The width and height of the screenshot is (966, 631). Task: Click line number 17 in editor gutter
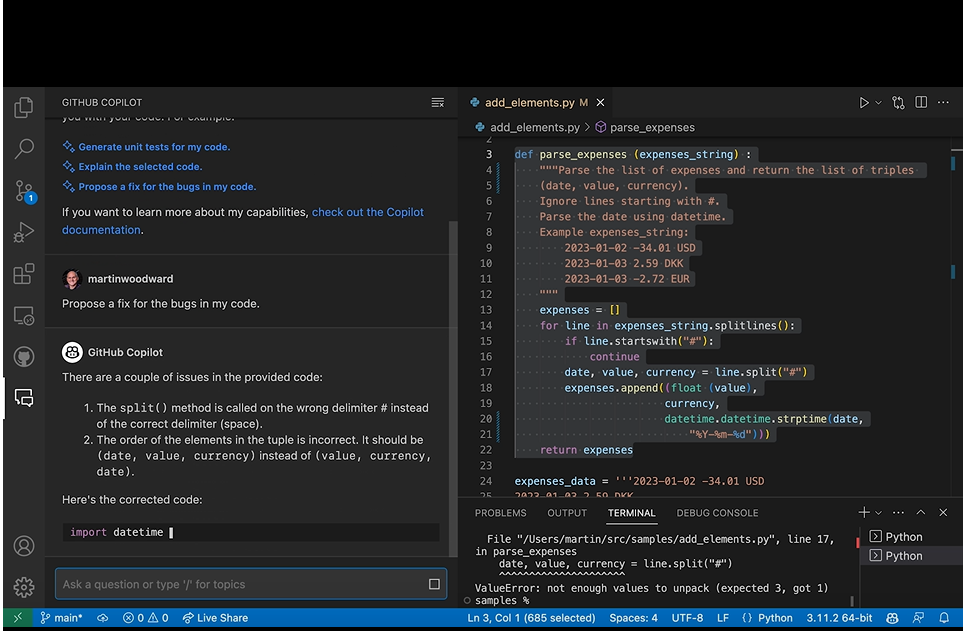pos(485,372)
